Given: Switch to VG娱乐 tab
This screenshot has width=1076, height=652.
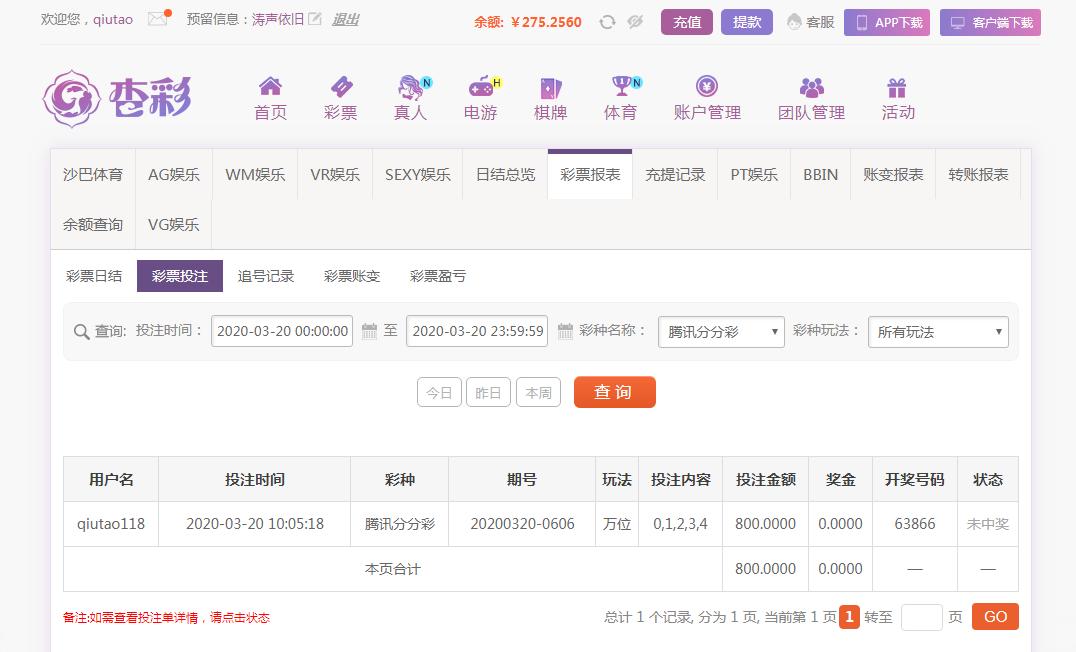Looking at the screenshot, I should pyautogui.click(x=174, y=224).
